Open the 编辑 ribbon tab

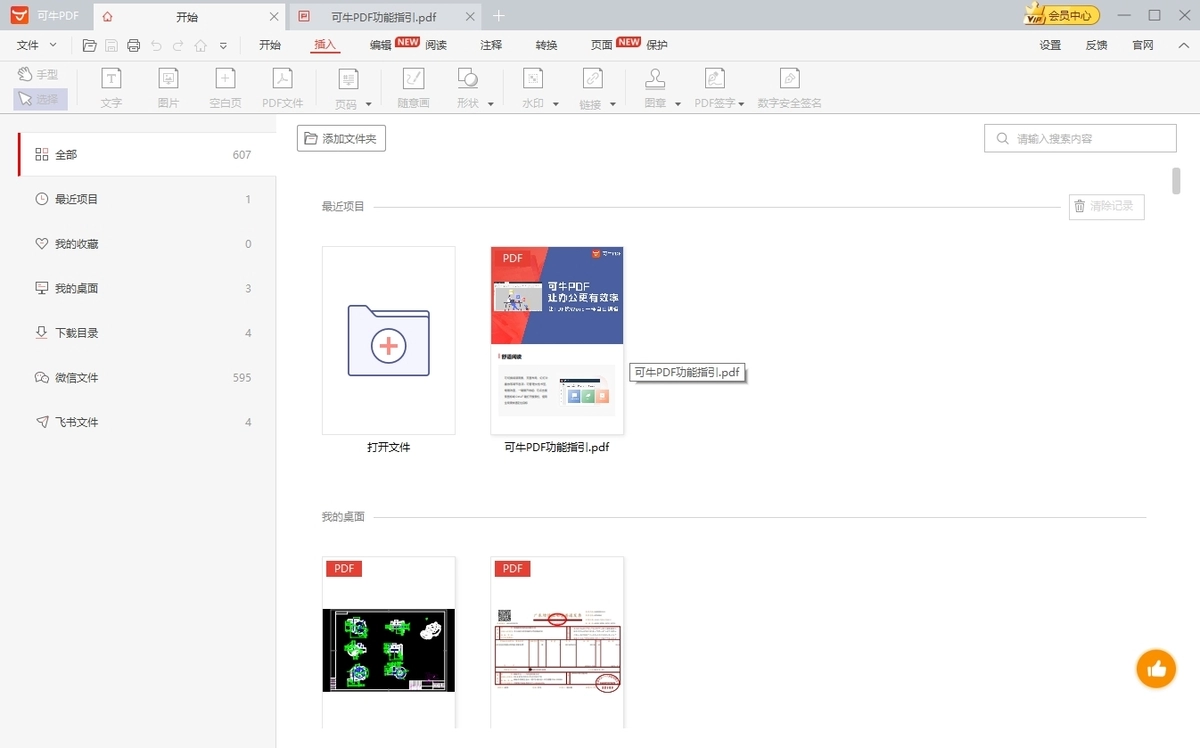380,45
